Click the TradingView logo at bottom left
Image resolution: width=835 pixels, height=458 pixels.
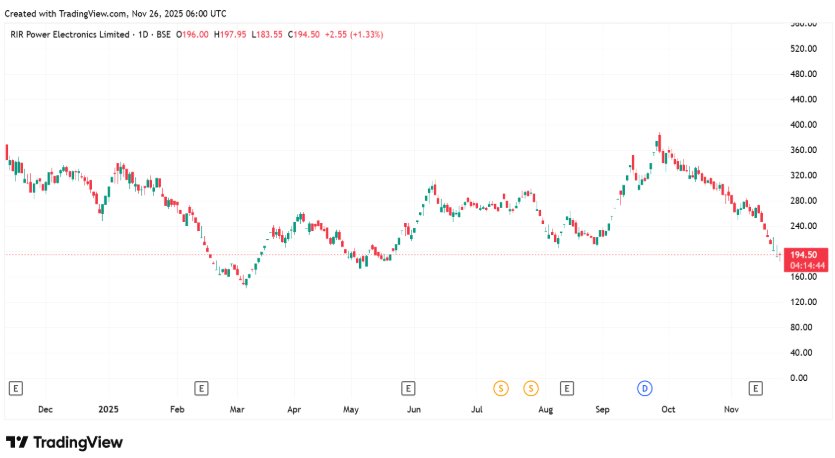[x=64, y=442]
